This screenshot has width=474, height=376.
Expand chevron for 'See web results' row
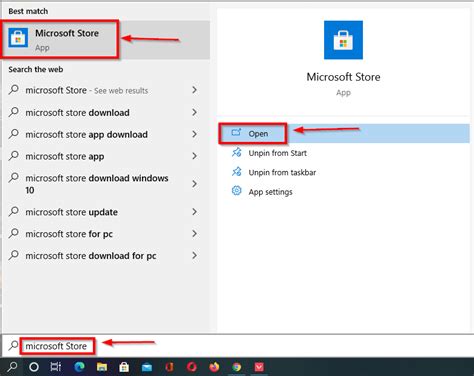pos(194,90)
